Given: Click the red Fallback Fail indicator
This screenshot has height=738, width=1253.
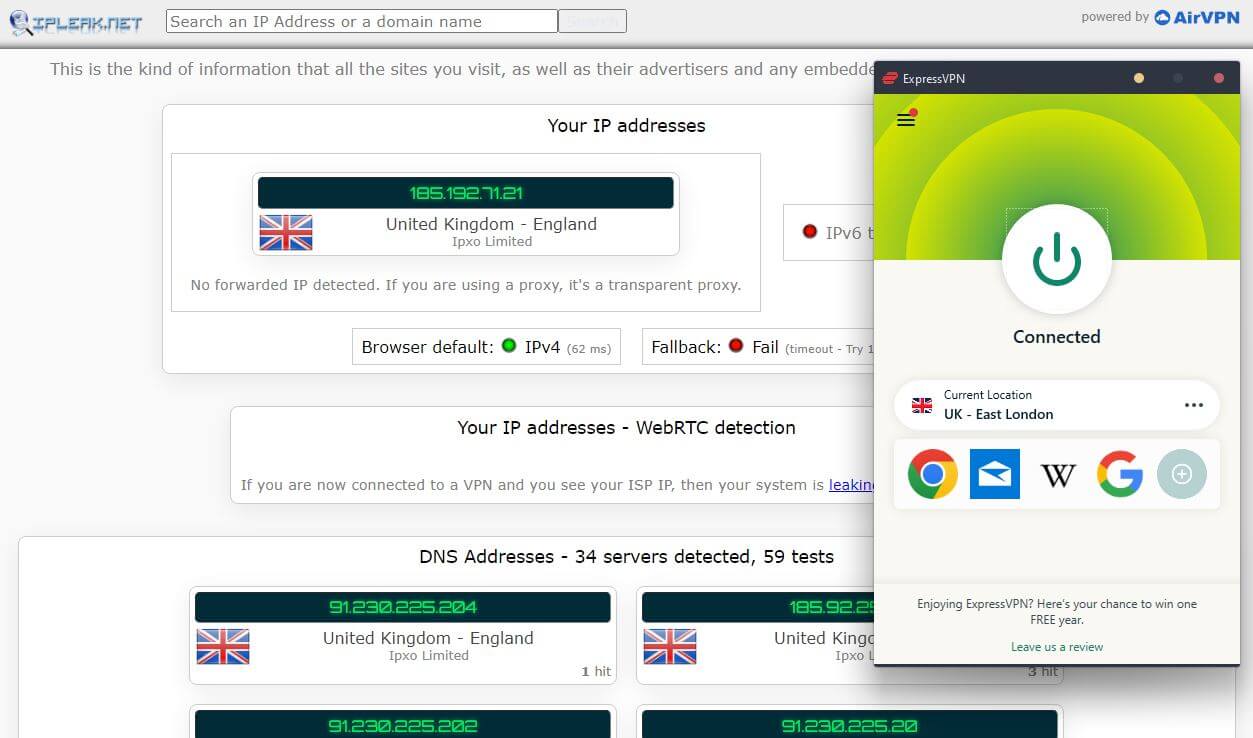Looking at the screenshot, I should (736, 346).
